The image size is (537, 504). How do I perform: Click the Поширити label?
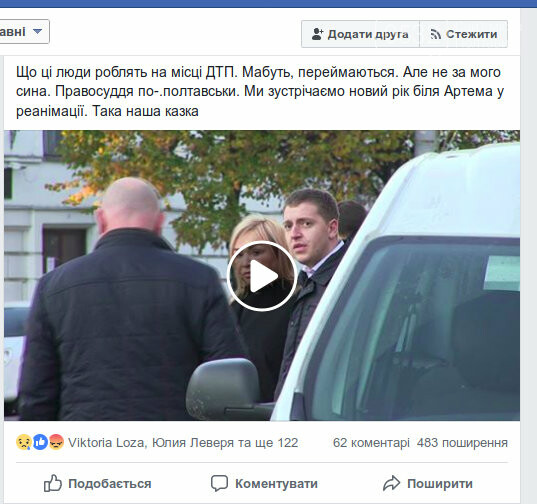(x=440, y=484)
